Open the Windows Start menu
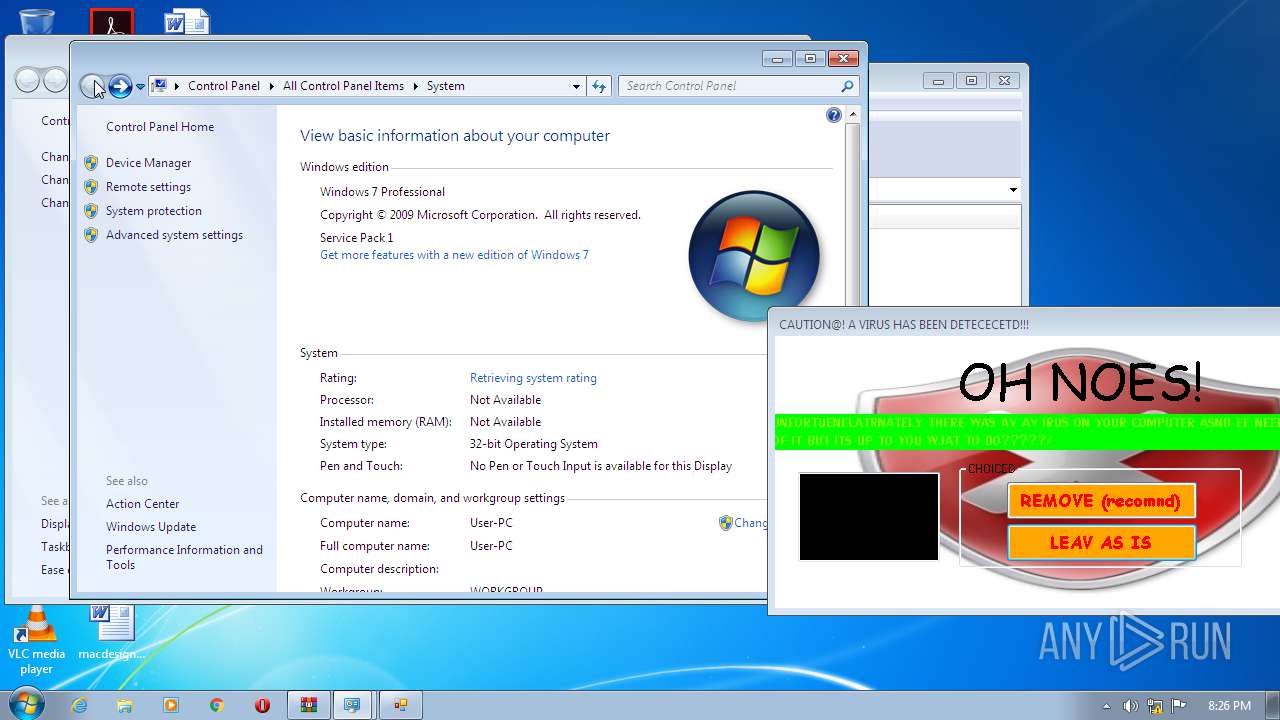 point(26,704)
